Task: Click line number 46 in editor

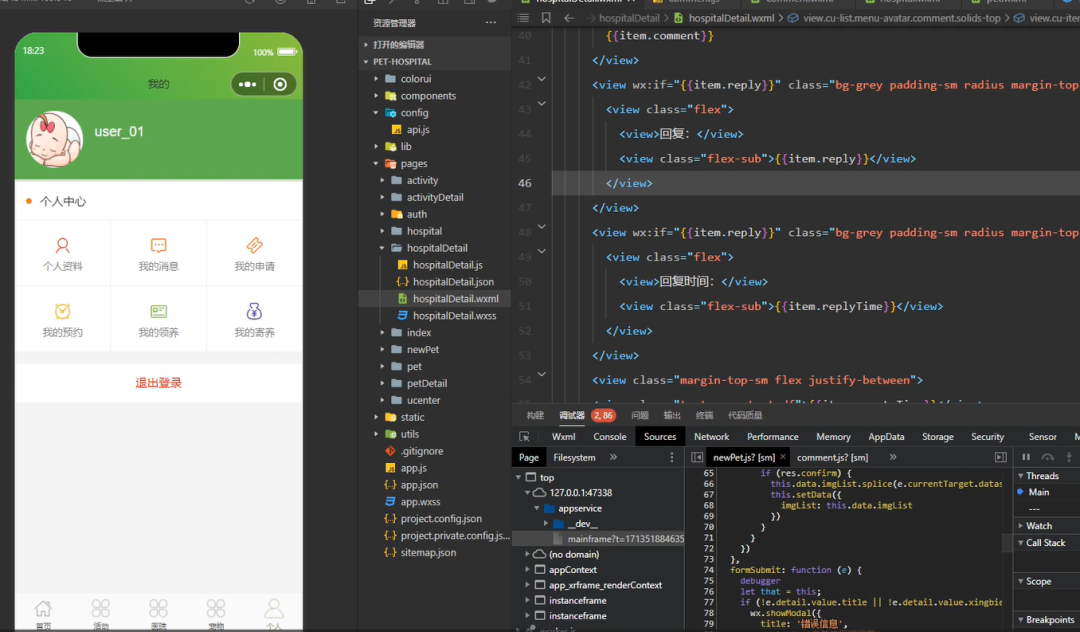Action: click(525, 183)
